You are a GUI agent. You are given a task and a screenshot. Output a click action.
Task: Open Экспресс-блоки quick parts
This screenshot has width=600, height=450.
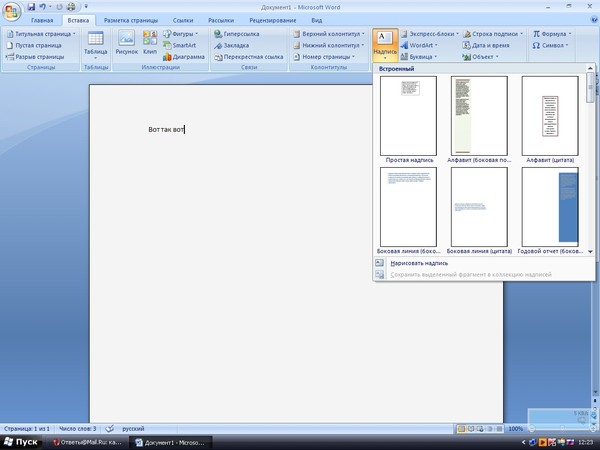tap(429, 34)
